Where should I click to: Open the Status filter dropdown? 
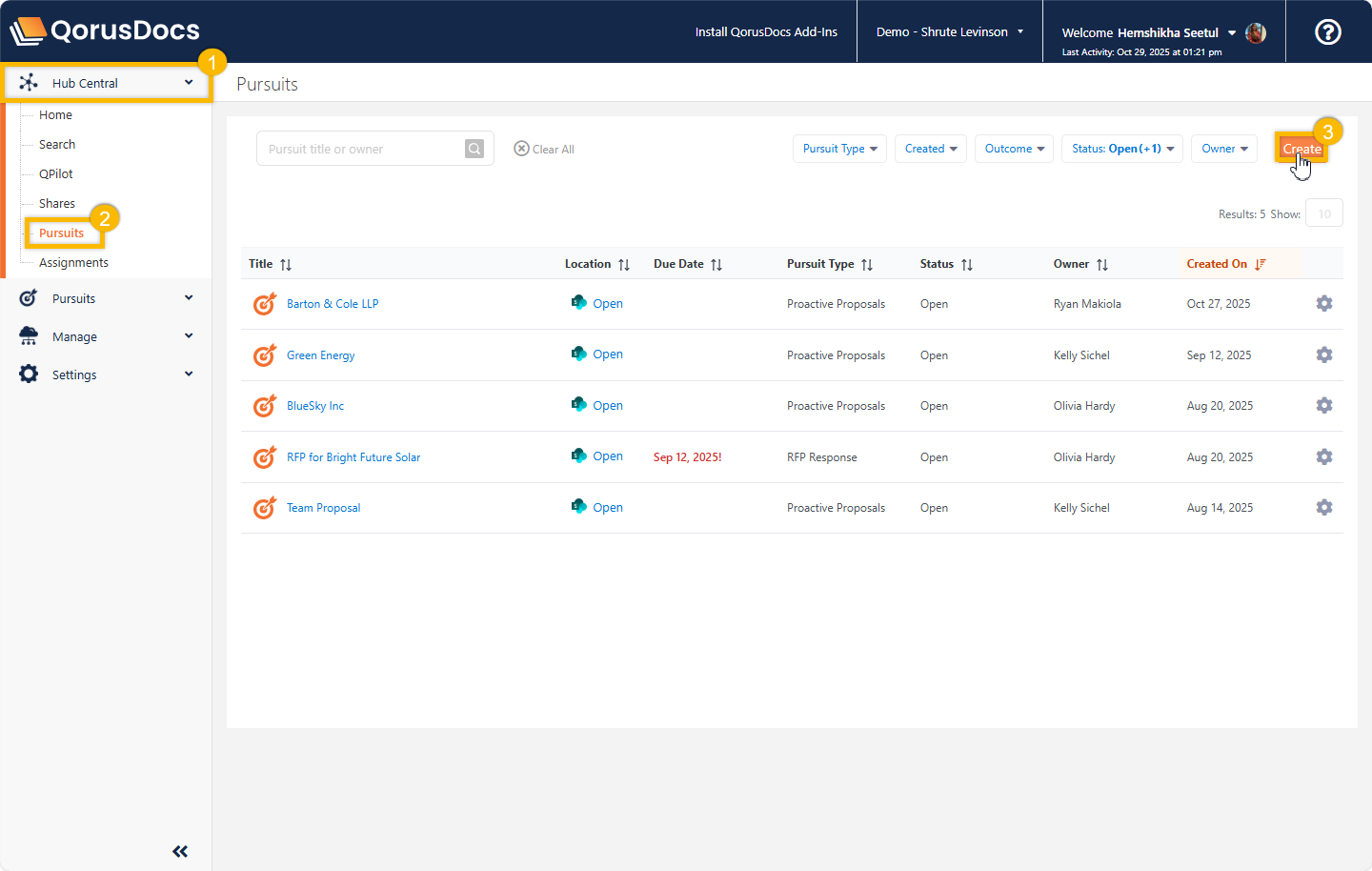1121,149
